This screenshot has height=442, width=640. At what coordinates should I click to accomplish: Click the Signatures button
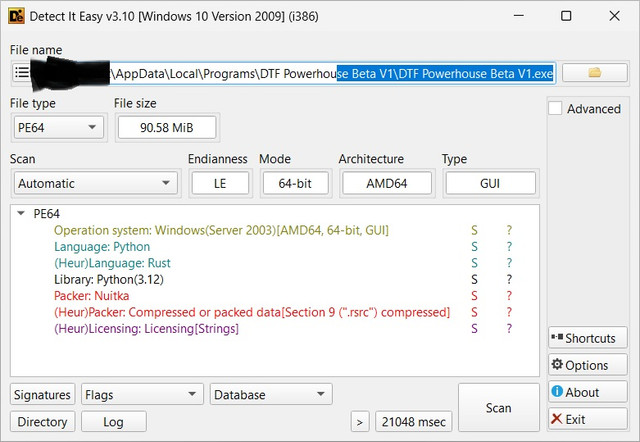click(42, 394)
